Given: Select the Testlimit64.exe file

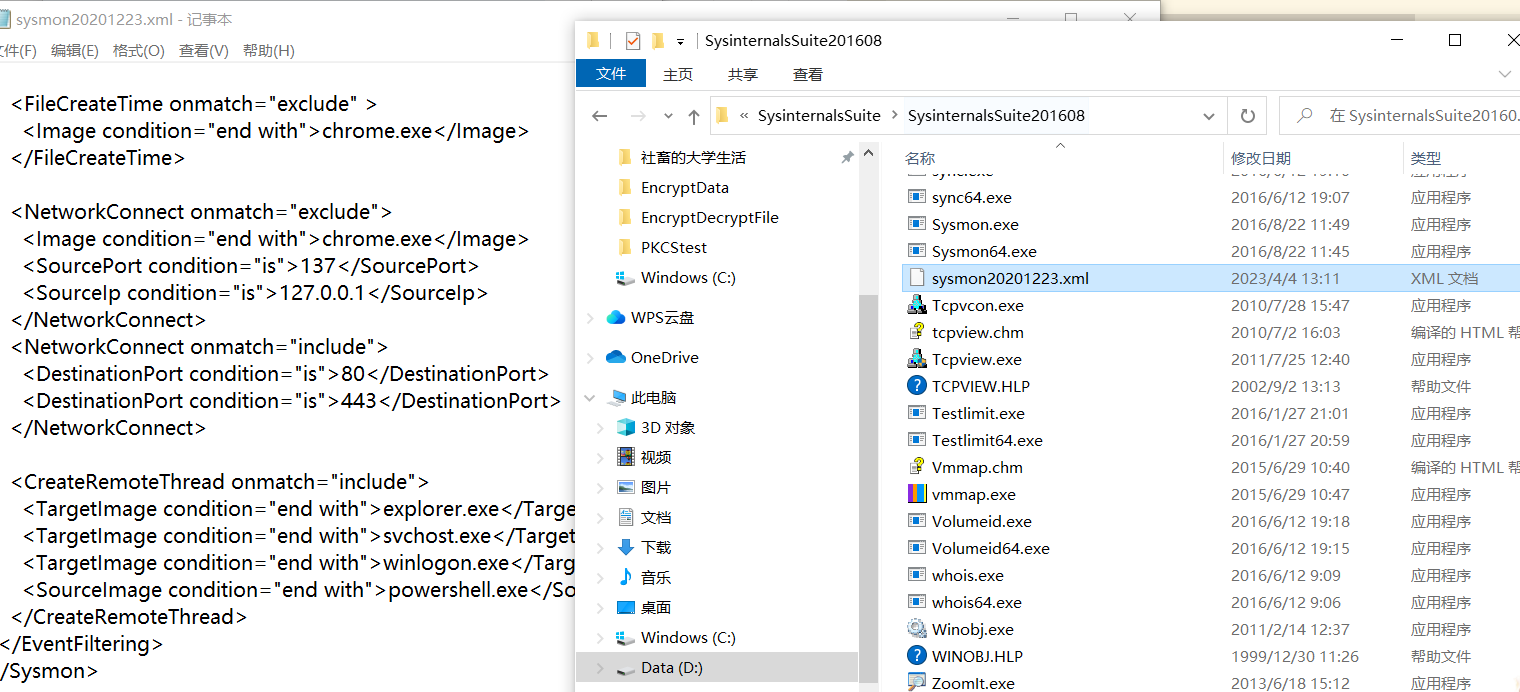Looking at the screenshot, I should 987,441.
